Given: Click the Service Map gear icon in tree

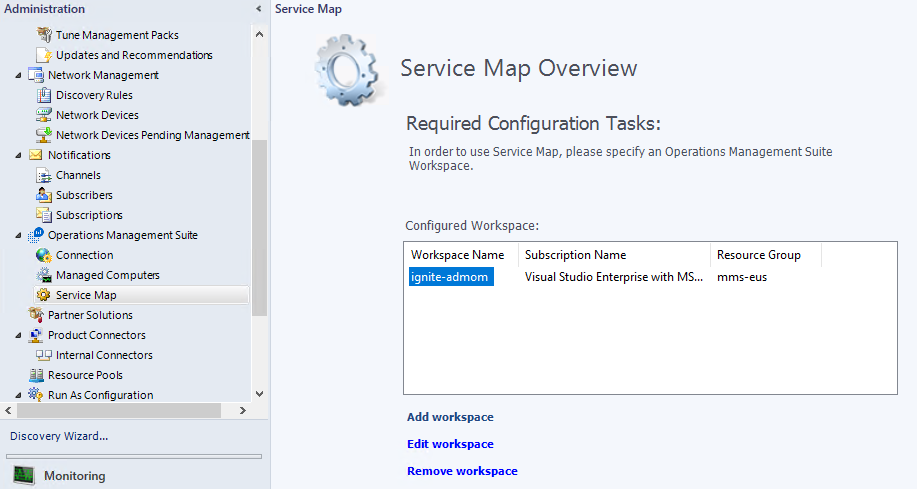Looking at the screenshot, I should tap(44, 295).
